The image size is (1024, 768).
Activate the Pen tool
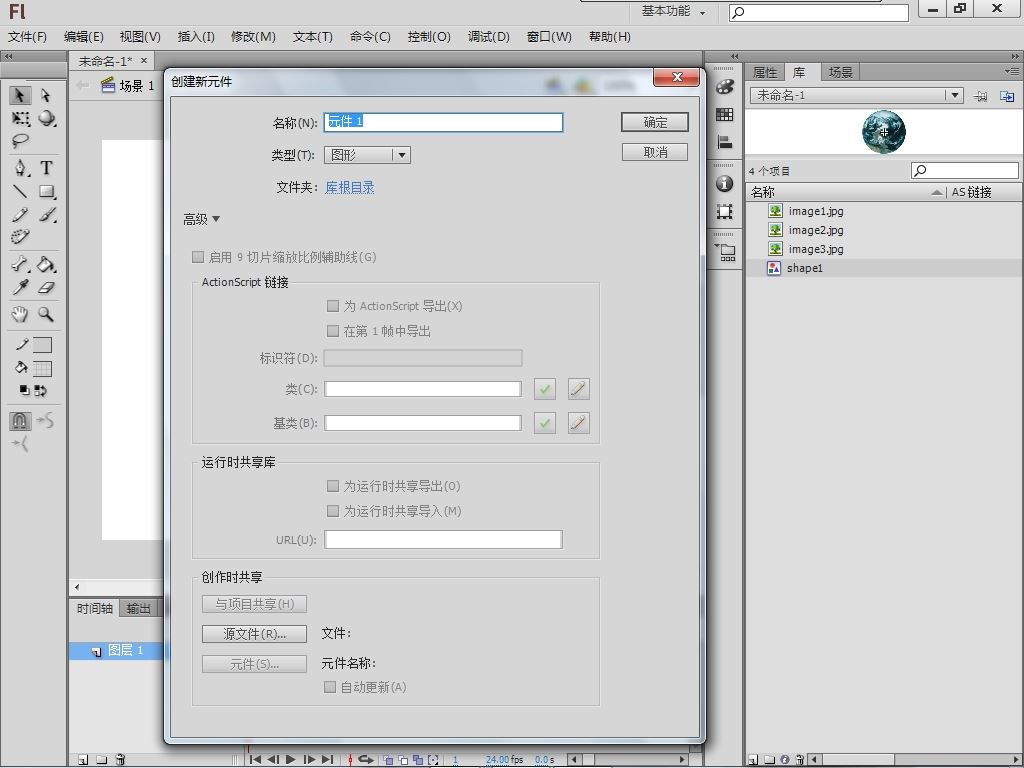tap(20, 168)
